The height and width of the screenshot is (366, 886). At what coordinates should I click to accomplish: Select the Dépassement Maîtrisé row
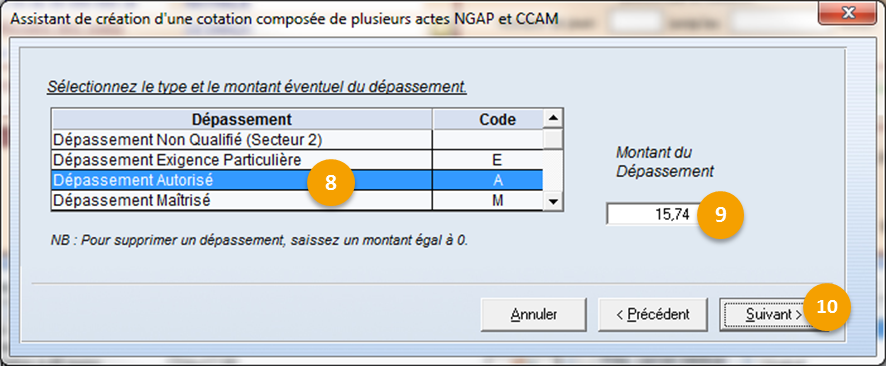(297, 201)
